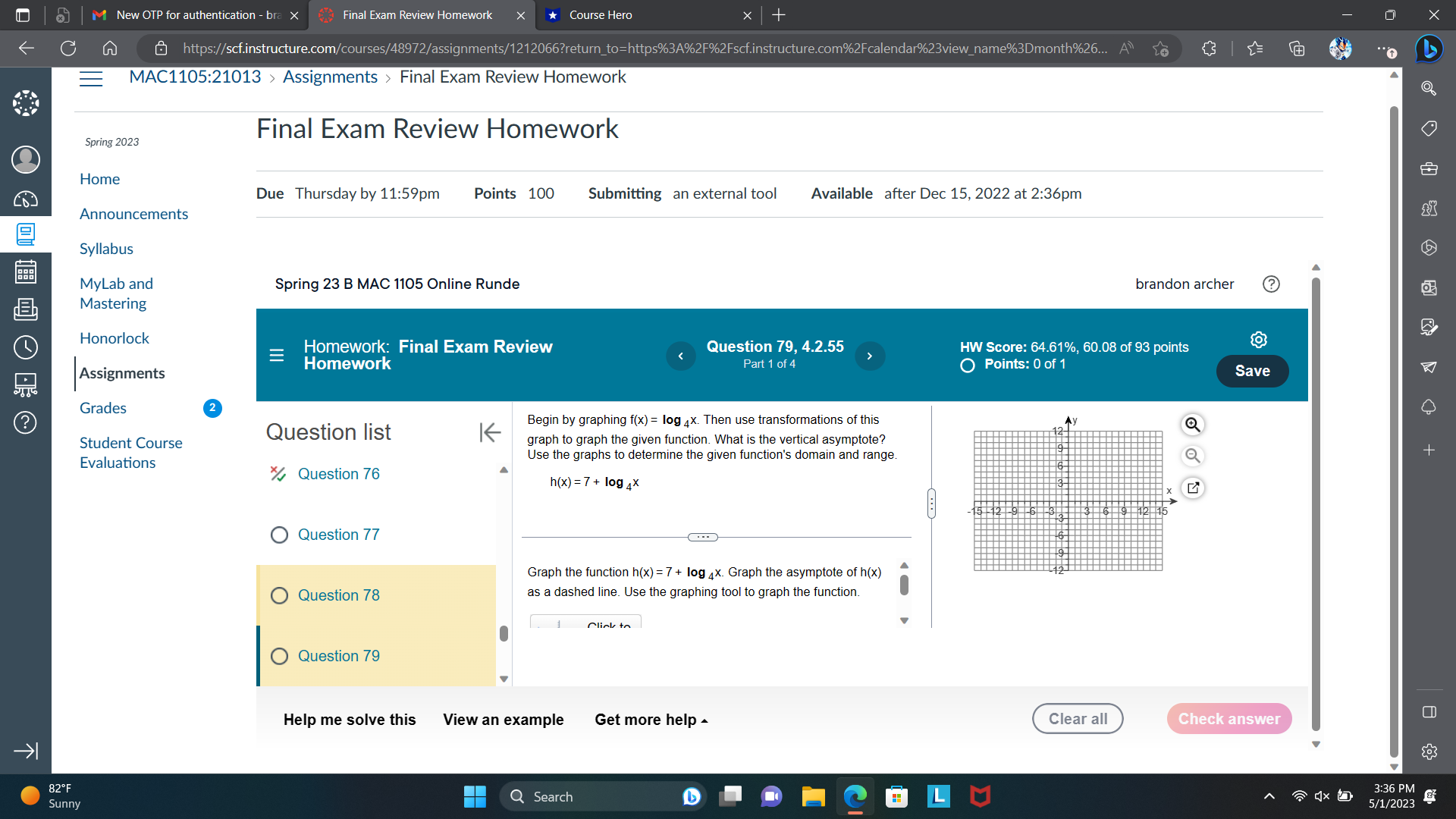This screenshot has height=819, width=1456.
Task: Switch to the Course Hero tab
Action: coord(648,15)
